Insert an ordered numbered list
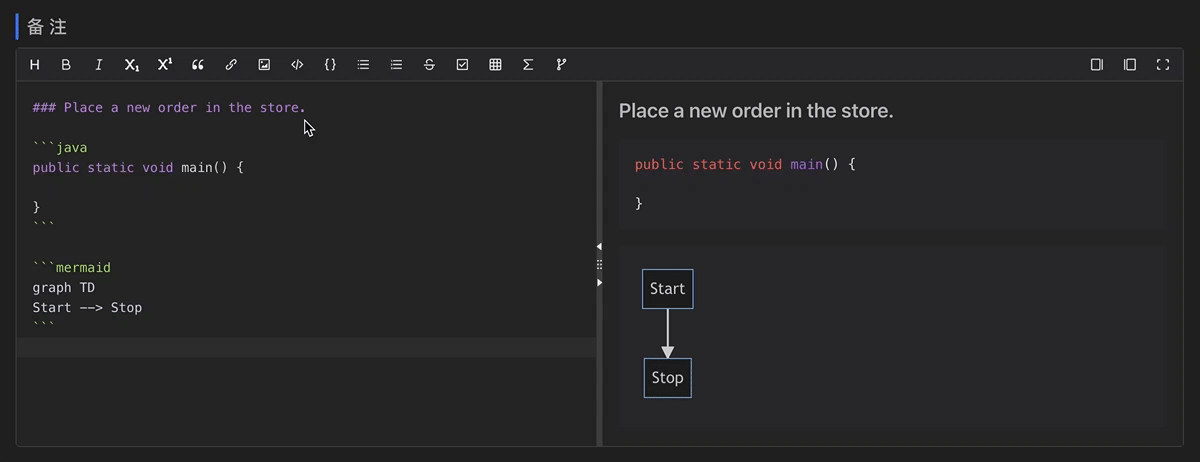This screenshot has width=1200, height=462. [396, 65]
